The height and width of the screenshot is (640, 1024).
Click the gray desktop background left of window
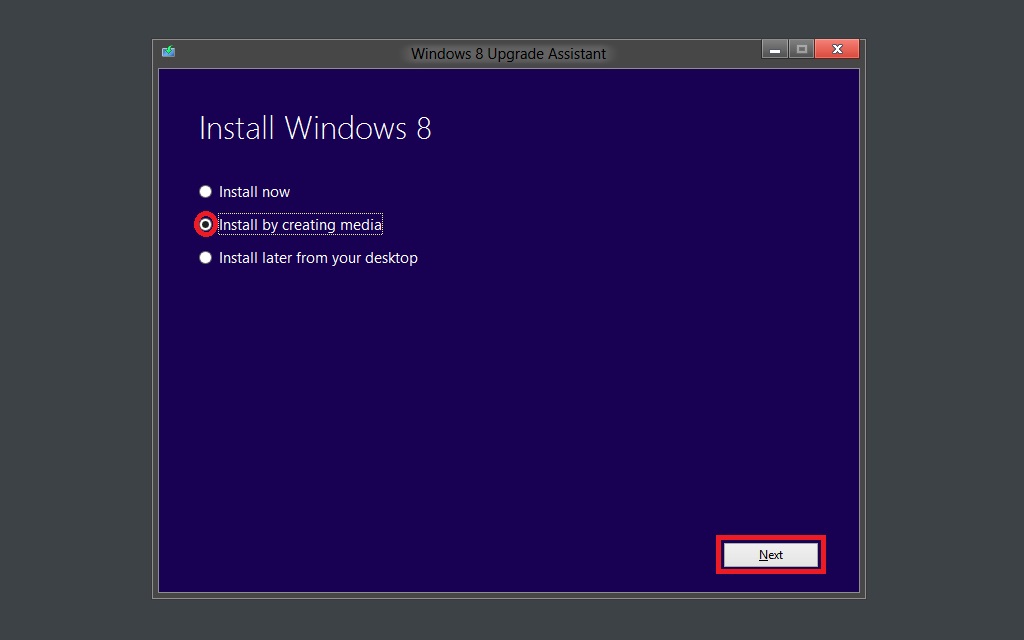(x=75, y=320)
